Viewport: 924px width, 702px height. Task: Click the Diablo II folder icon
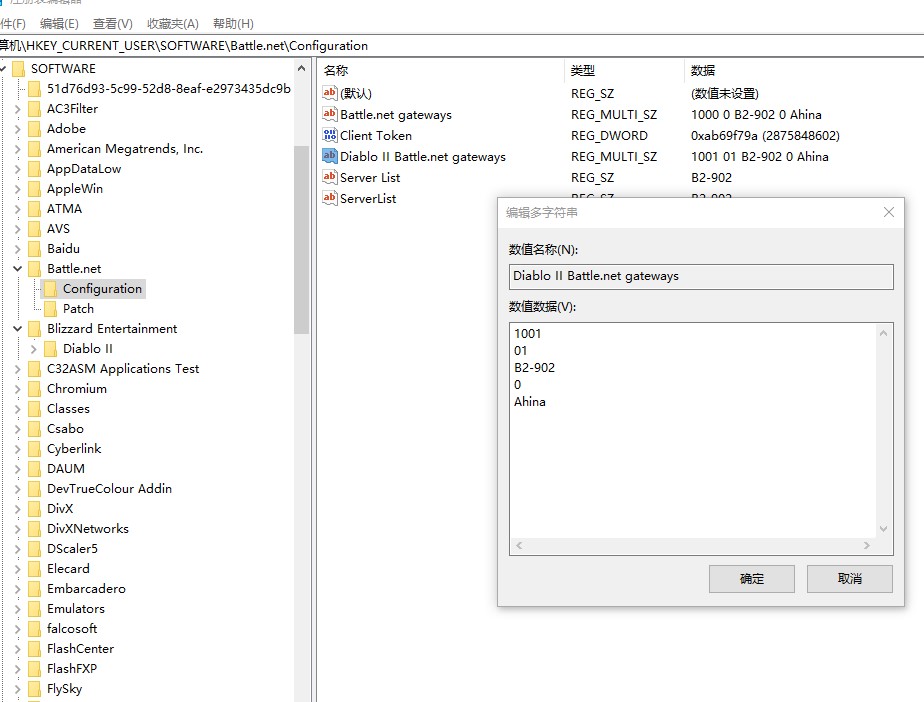pyautogui.click(x=51, y=349)
